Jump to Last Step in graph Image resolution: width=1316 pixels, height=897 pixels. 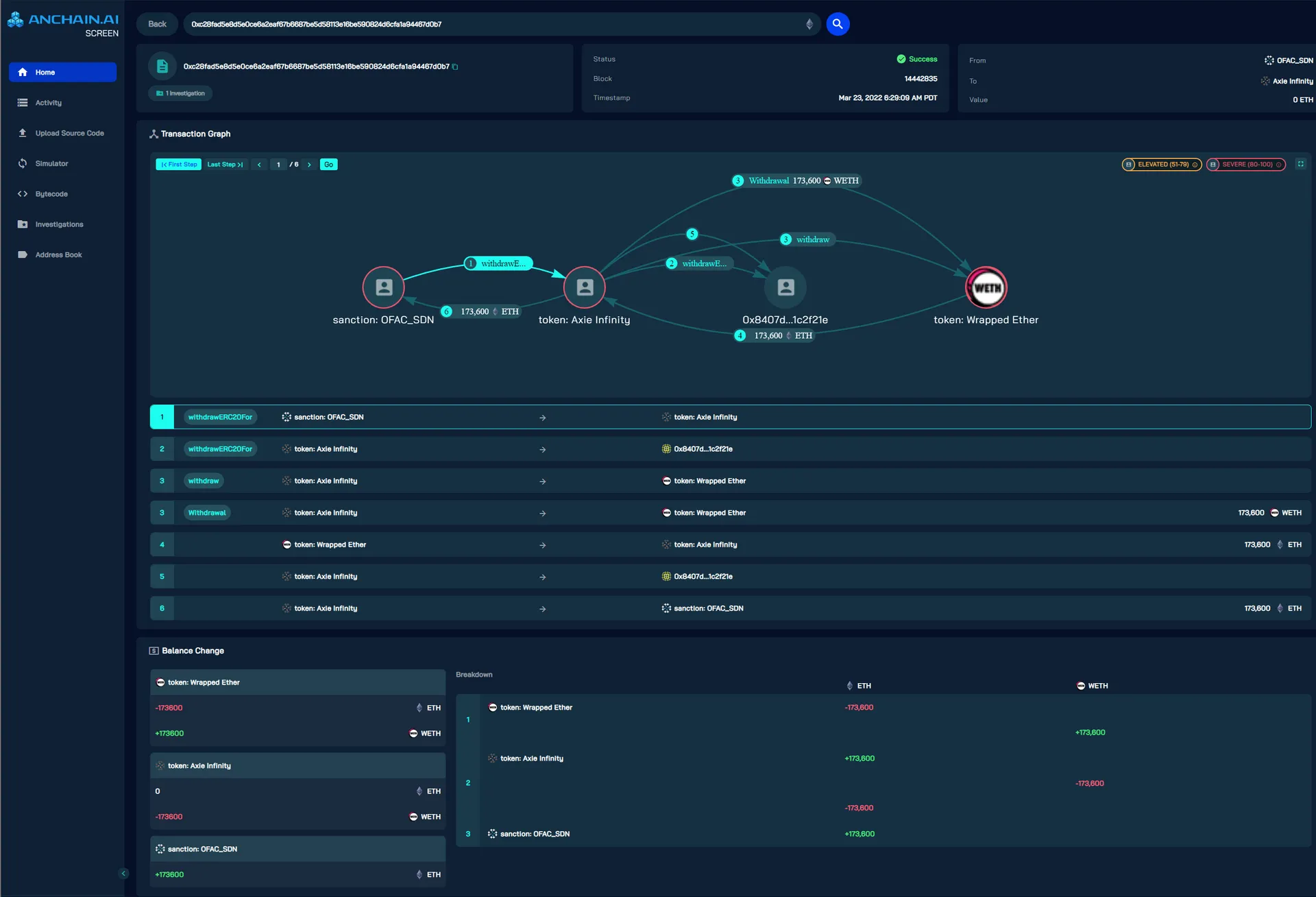tap(225, 165)
